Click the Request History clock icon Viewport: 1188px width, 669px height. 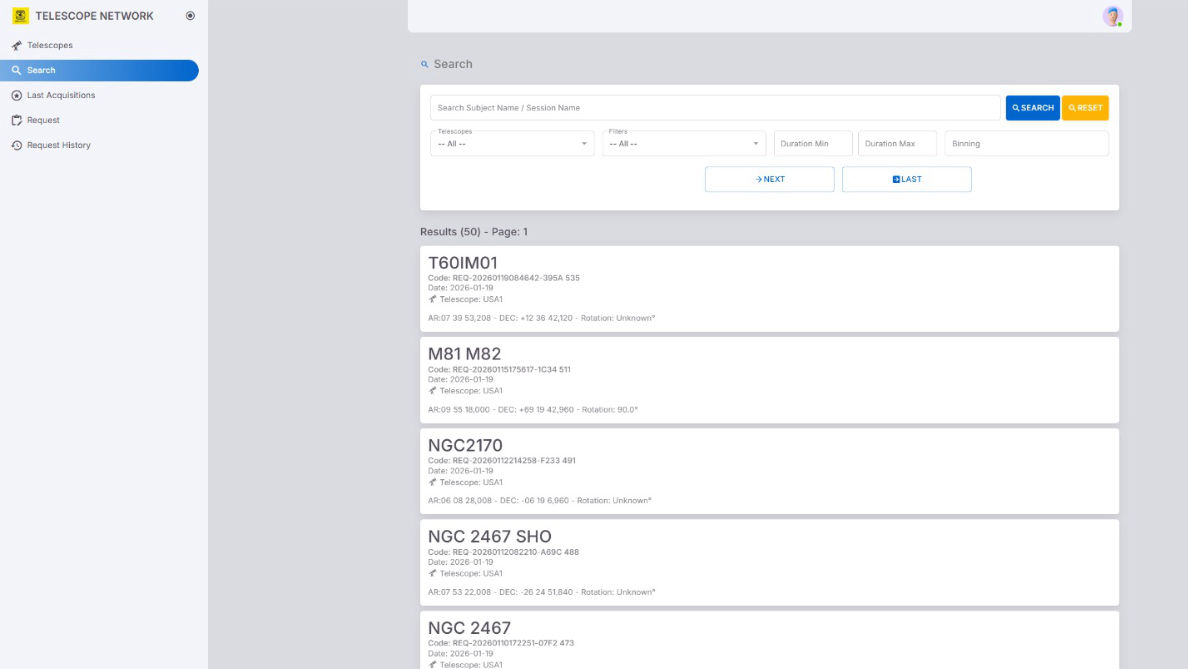pyautogui.click(x=17, y=145)
